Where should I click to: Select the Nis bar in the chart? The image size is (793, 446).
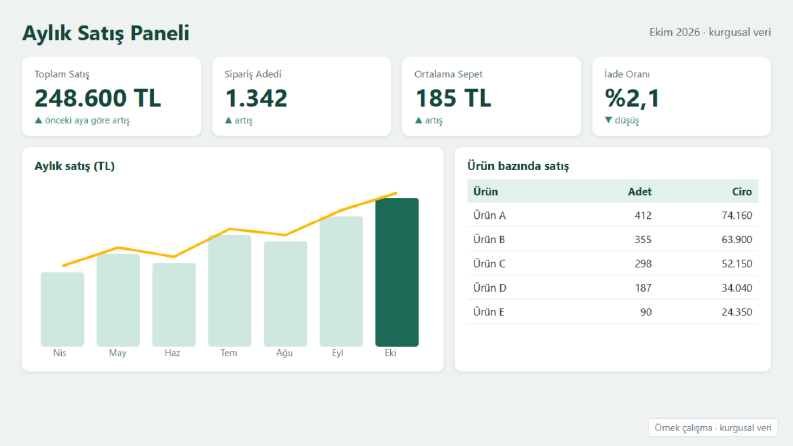(62, 309)
